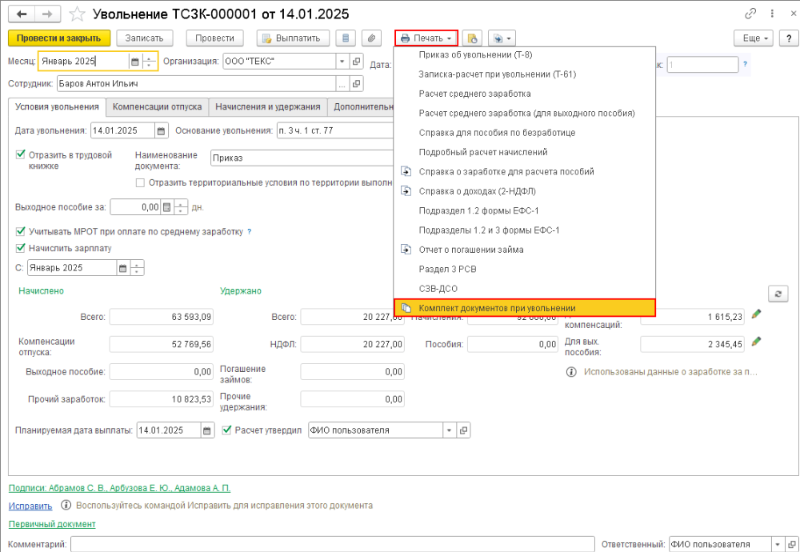This screenshot has height=552, width=800.
Task: Open calendar for the С: Январь 2025 field
Action: click(x=122, y=268)
